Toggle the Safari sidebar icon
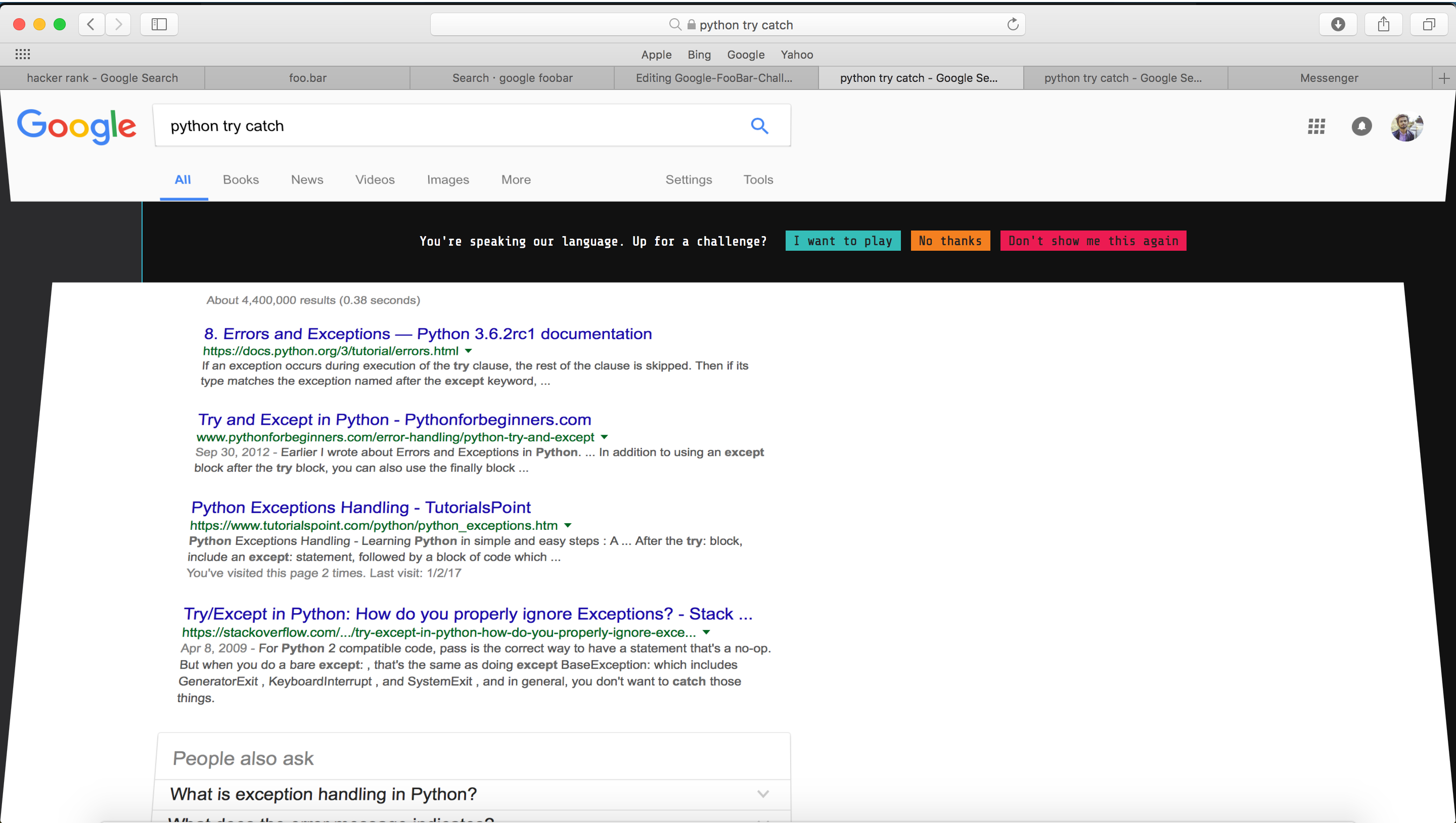The height and width of the screenshot is (823, 1456). point(159,24)
